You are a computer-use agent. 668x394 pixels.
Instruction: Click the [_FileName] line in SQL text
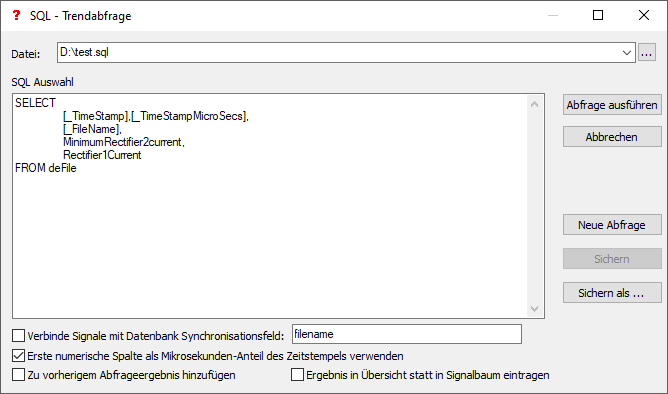pos(92,129)
